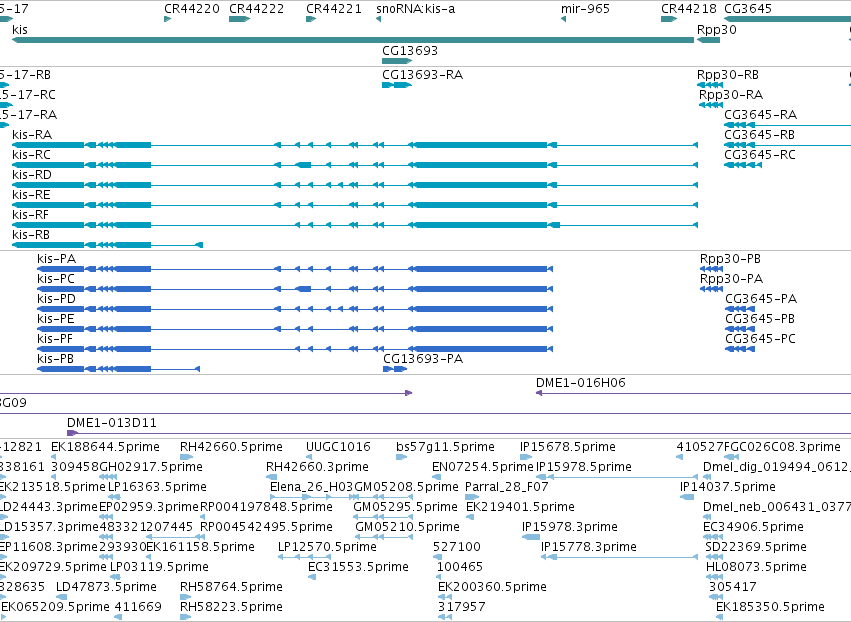Select the kis-RD transcript label
The width and height of the screenshot is (851, 622).
click(x=31, y=175)
